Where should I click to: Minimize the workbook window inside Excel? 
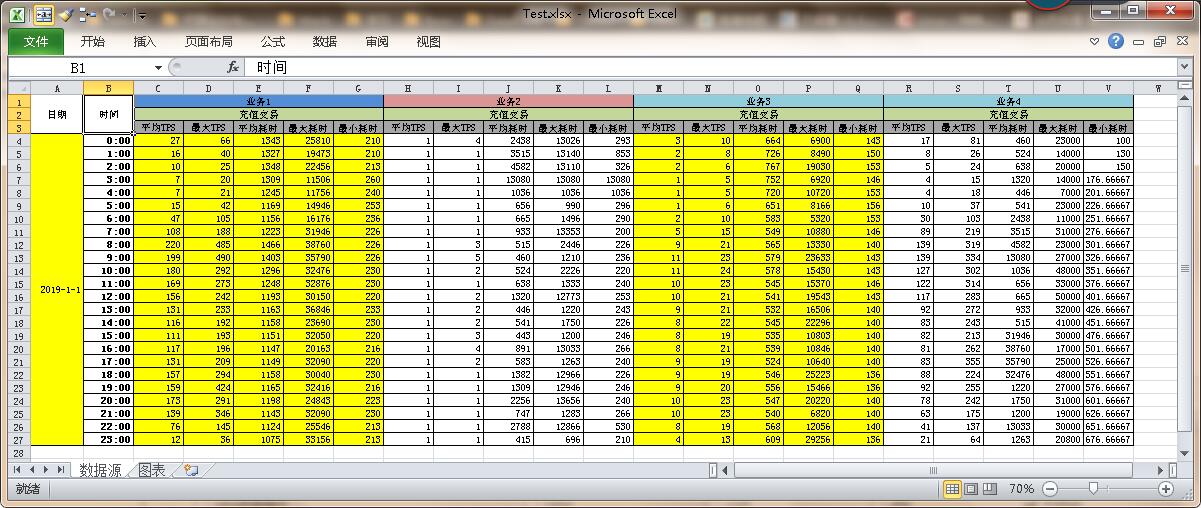(1140, 42)
